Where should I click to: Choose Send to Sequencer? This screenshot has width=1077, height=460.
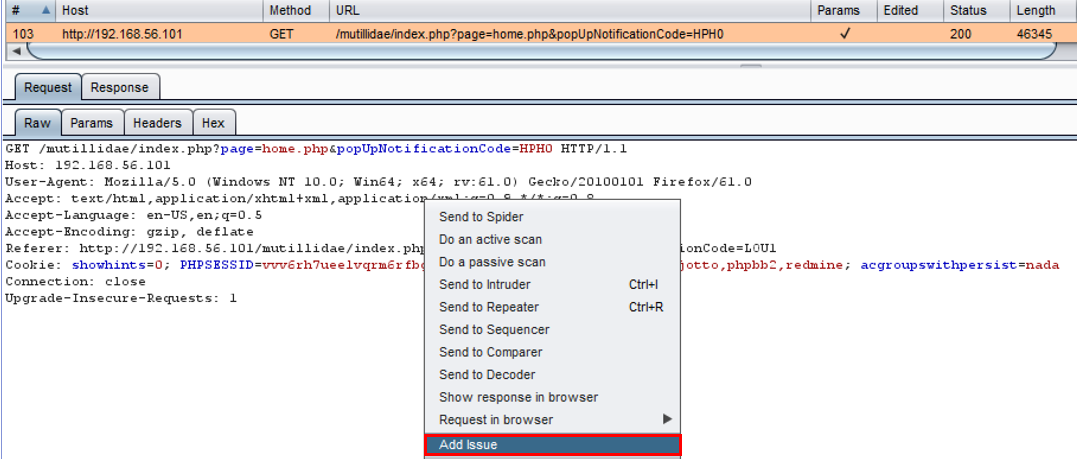coord(552,330)
